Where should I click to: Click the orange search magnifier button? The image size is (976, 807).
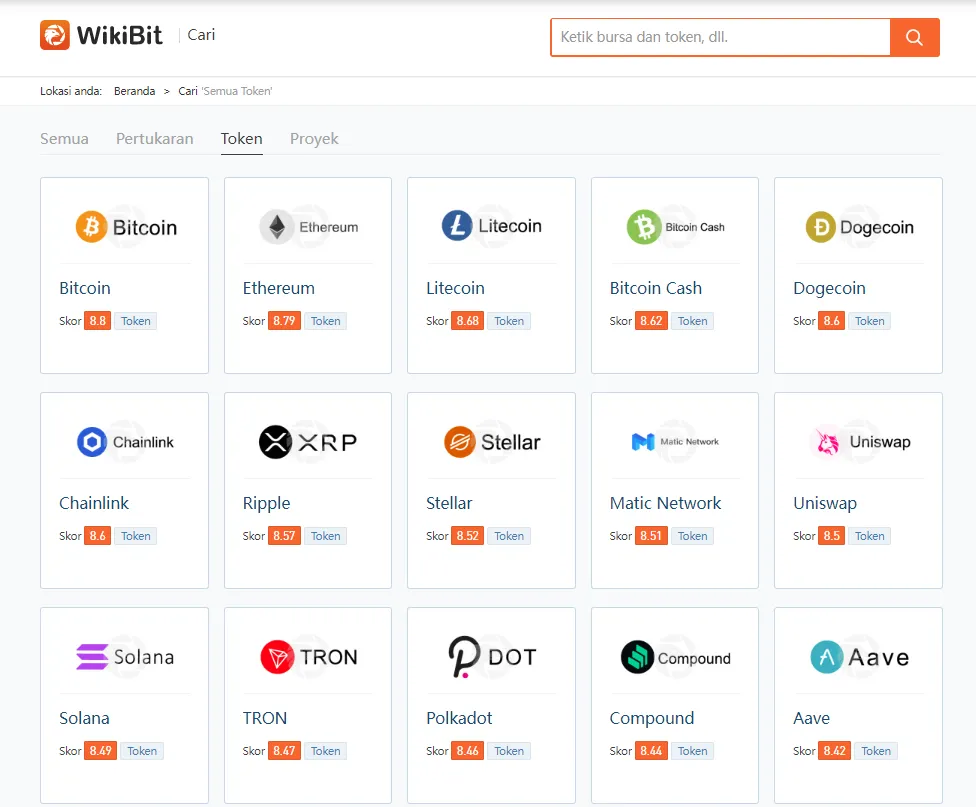[914, 37]
